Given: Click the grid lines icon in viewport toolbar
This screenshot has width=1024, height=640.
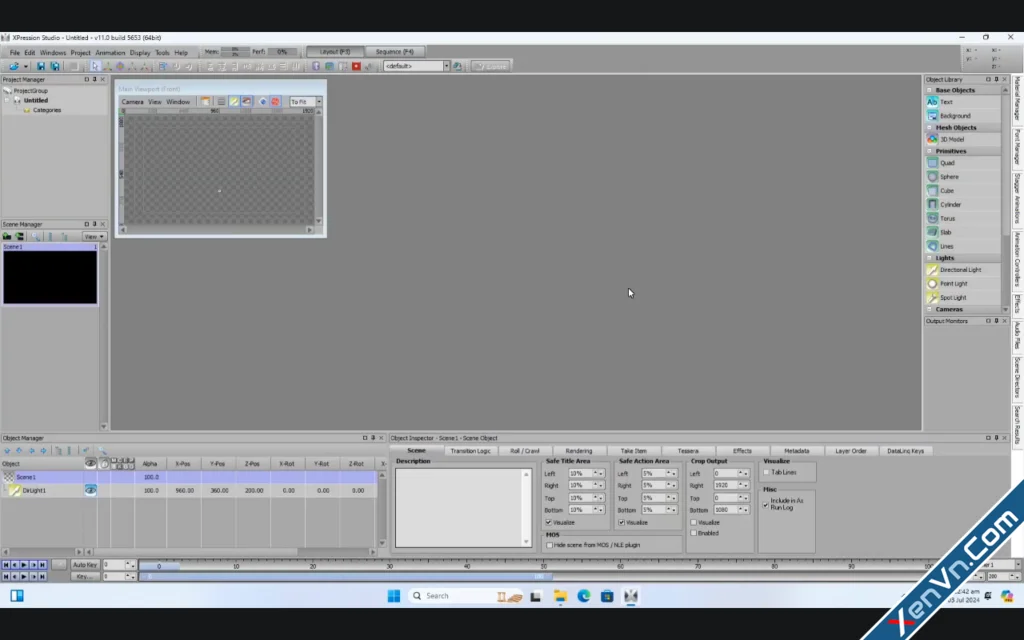Looking at the screenshot, I should click(x=221, y=102).
